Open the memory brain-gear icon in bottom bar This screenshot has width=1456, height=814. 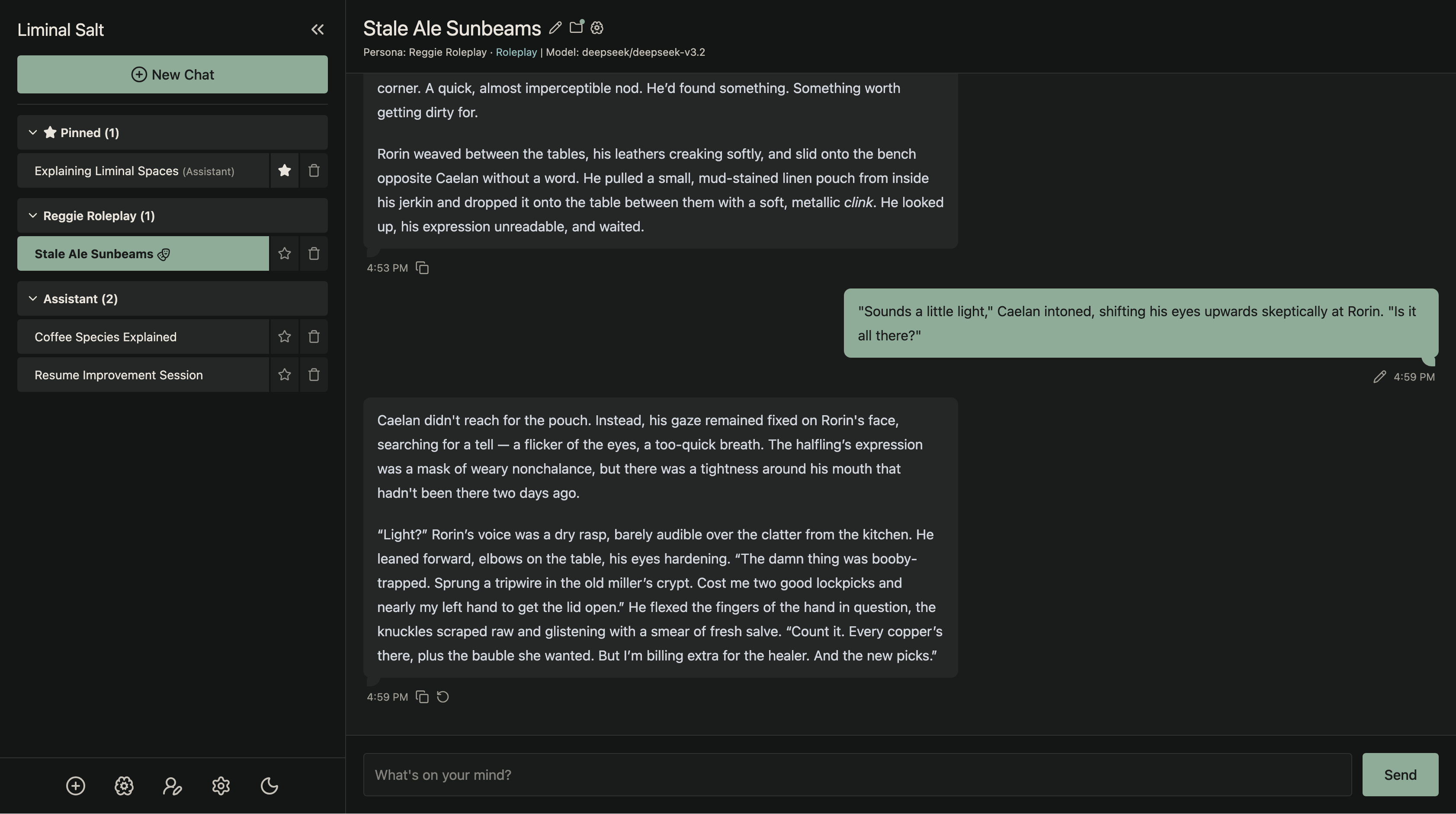pyautogui.click(x=124, y=786)
